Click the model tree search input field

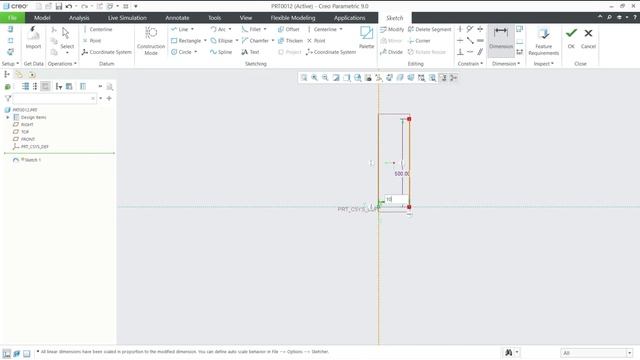pyautogui.click(x=54, y=98)
